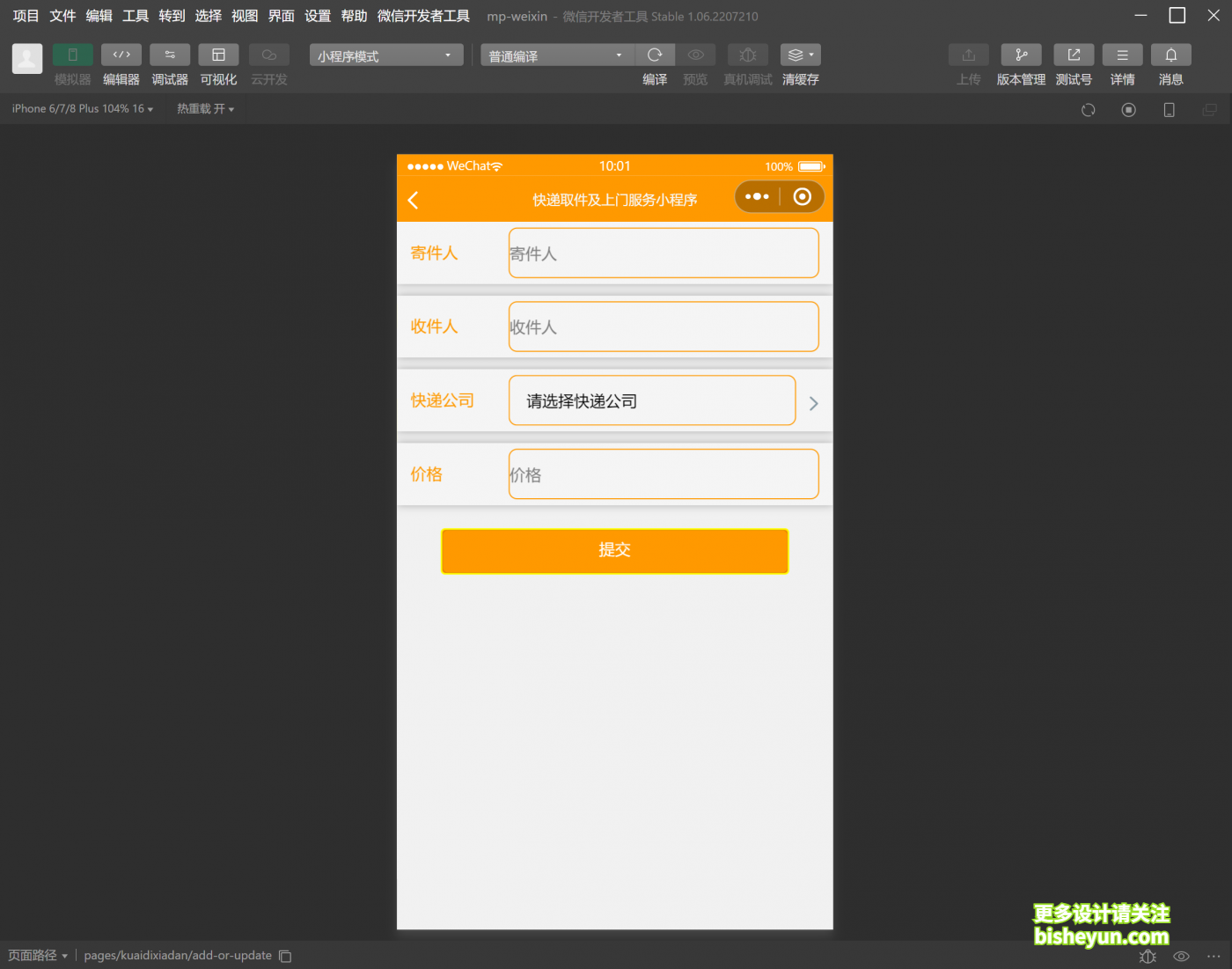
Task: Click the page path pages/kuaidixiadan/add-or-update
Action: coord(178,956)
